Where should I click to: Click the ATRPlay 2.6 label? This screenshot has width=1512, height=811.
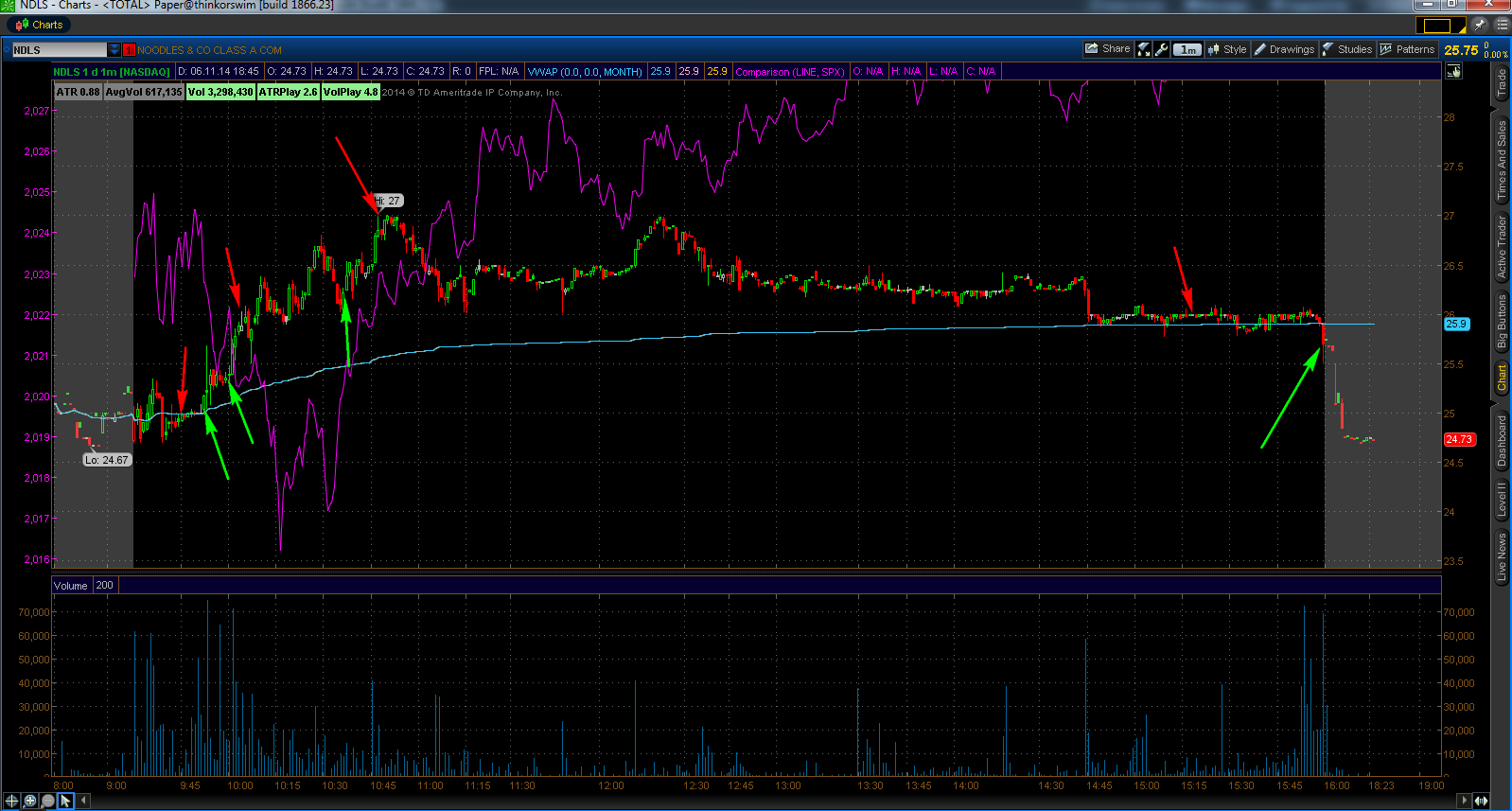[288, 92]
